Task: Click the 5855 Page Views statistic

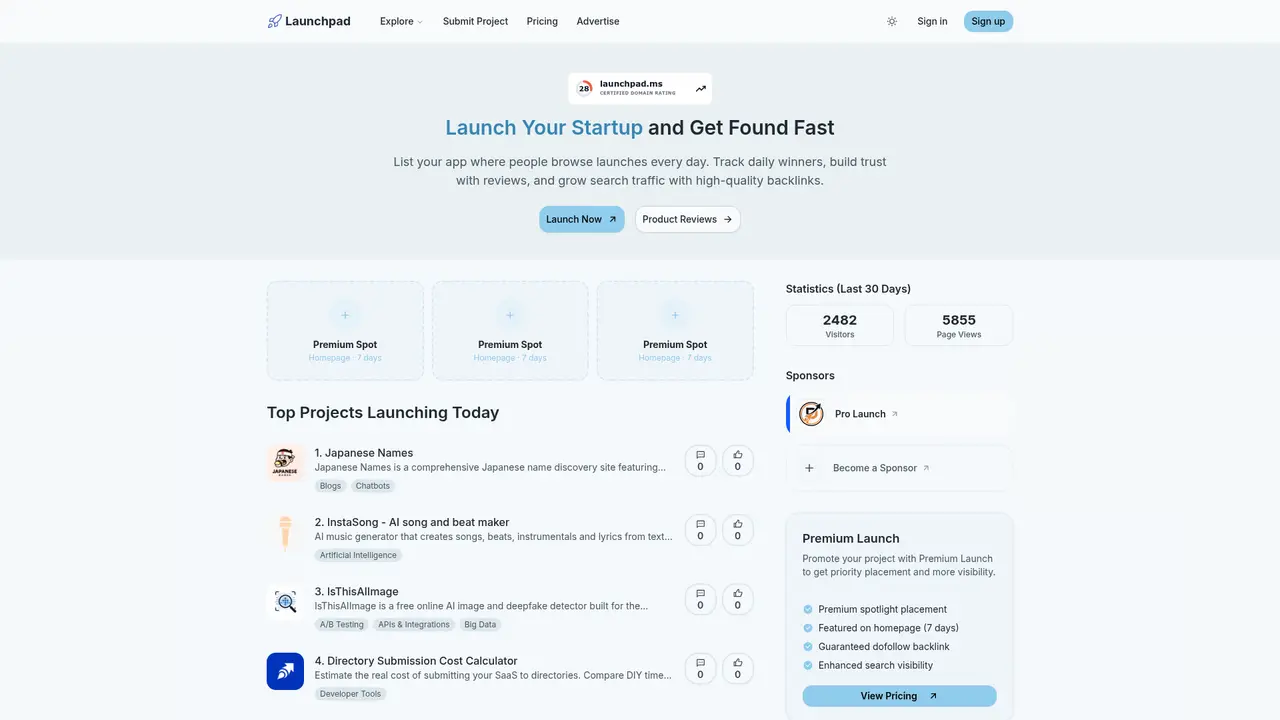Action: coord(959,325)
